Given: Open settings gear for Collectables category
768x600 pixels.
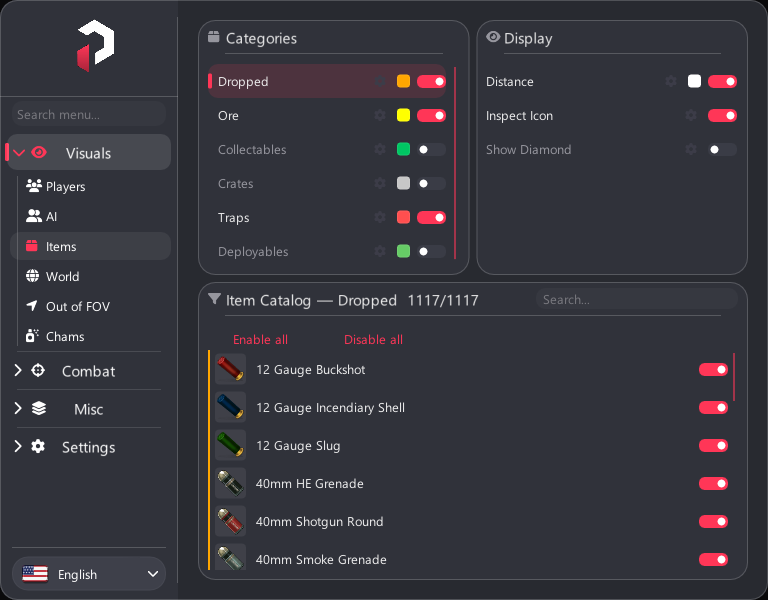Looking at the screenshot, I should [x=380, y=149].
